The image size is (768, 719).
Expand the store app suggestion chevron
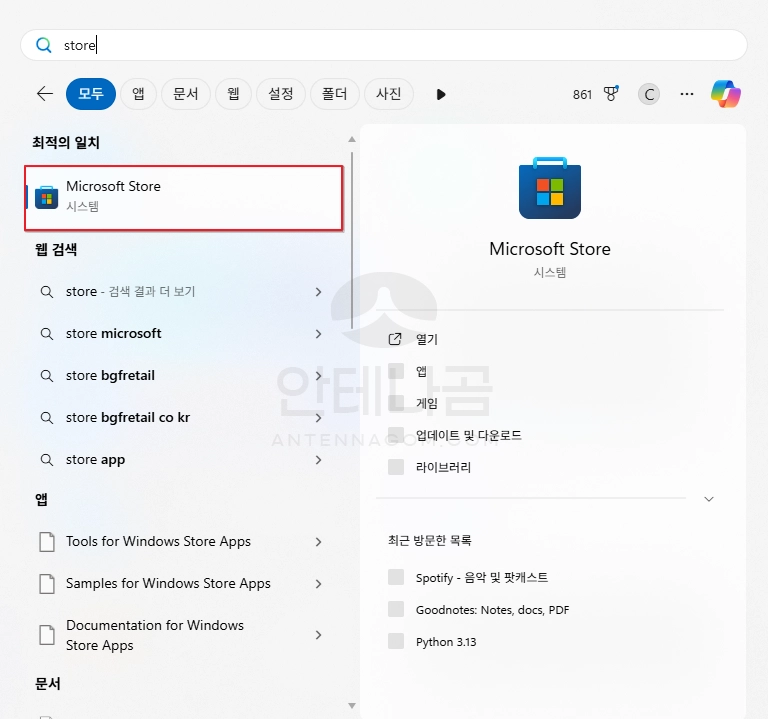319,460
